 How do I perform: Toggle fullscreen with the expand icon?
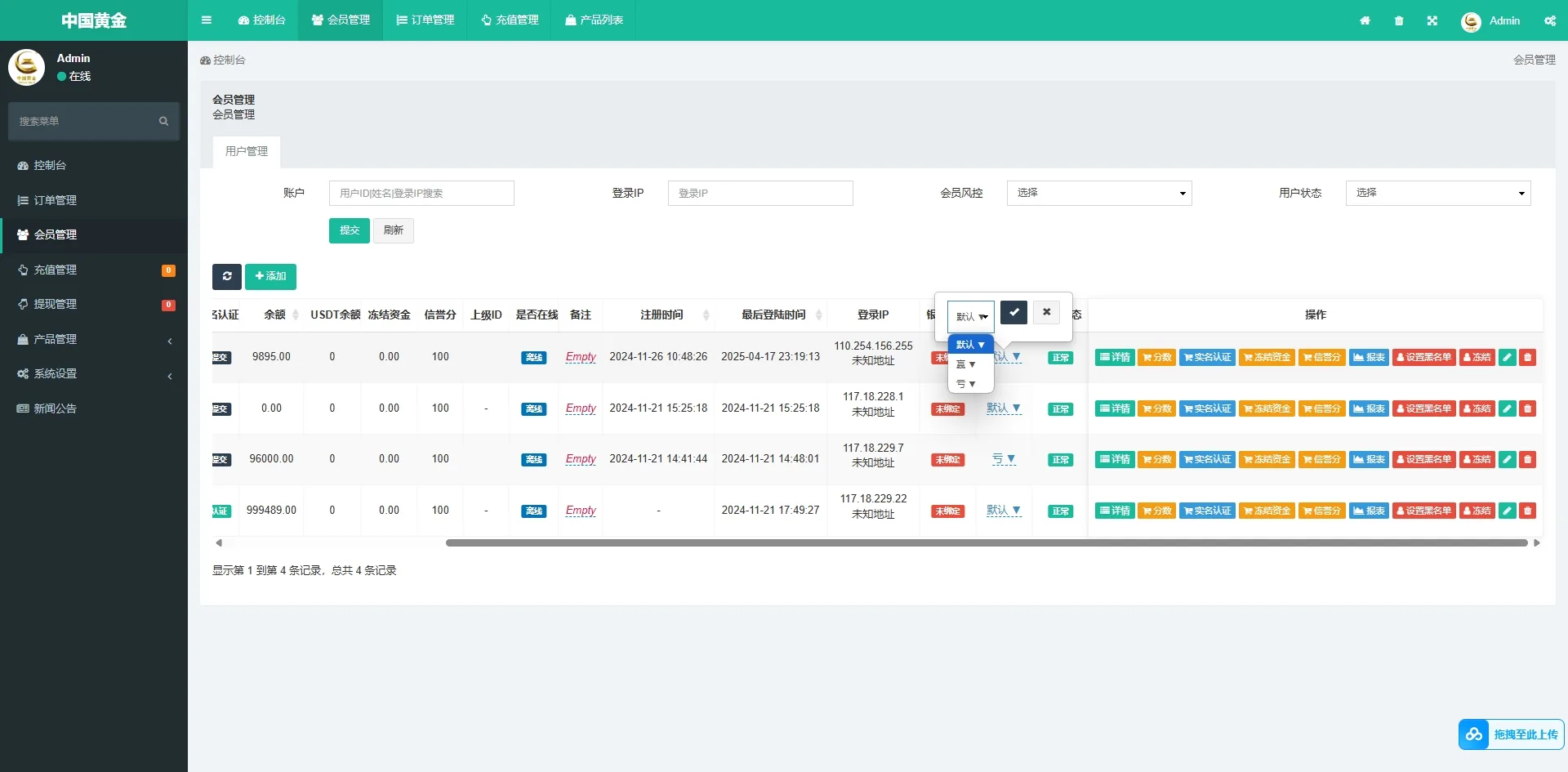click(x=1432, y=20)
